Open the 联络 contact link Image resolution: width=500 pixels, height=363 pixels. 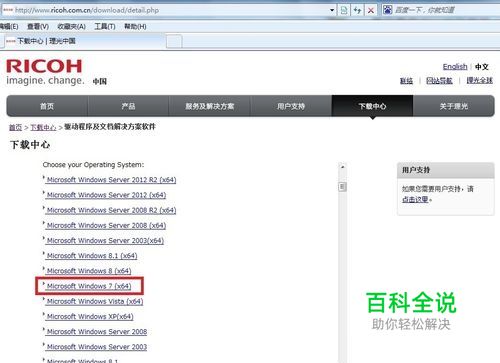[x=406, y=81]
